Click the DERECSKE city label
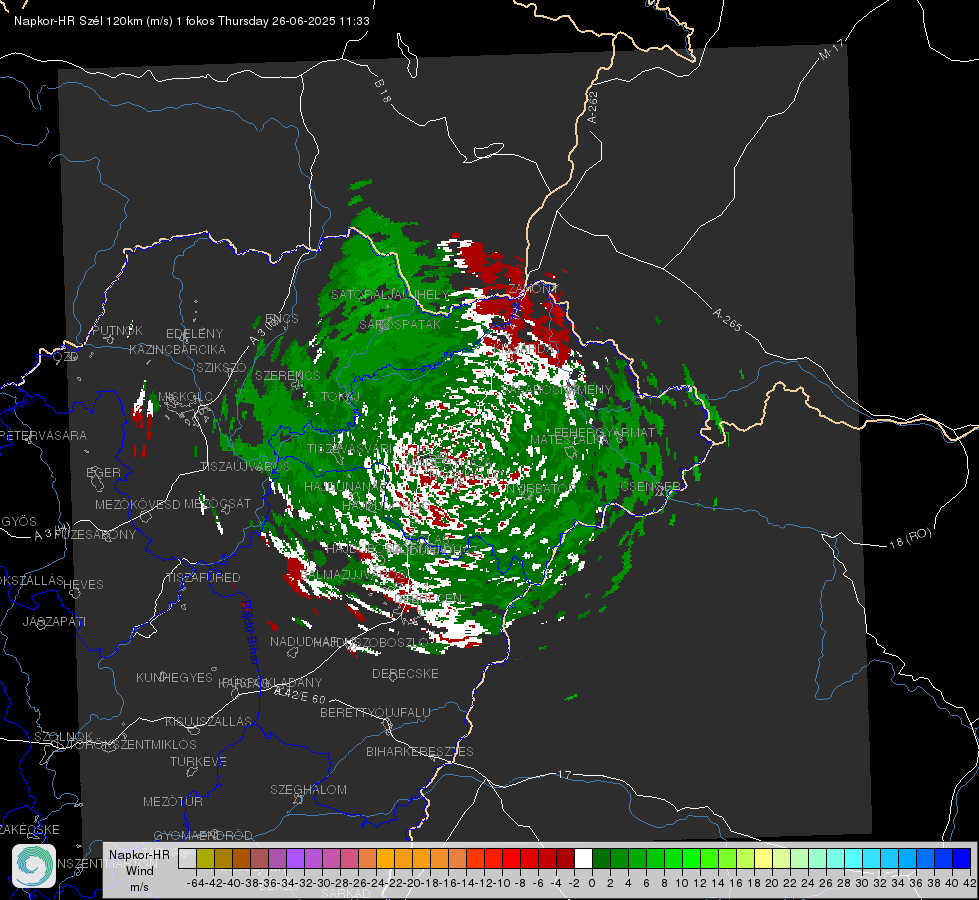 (405, 674)
